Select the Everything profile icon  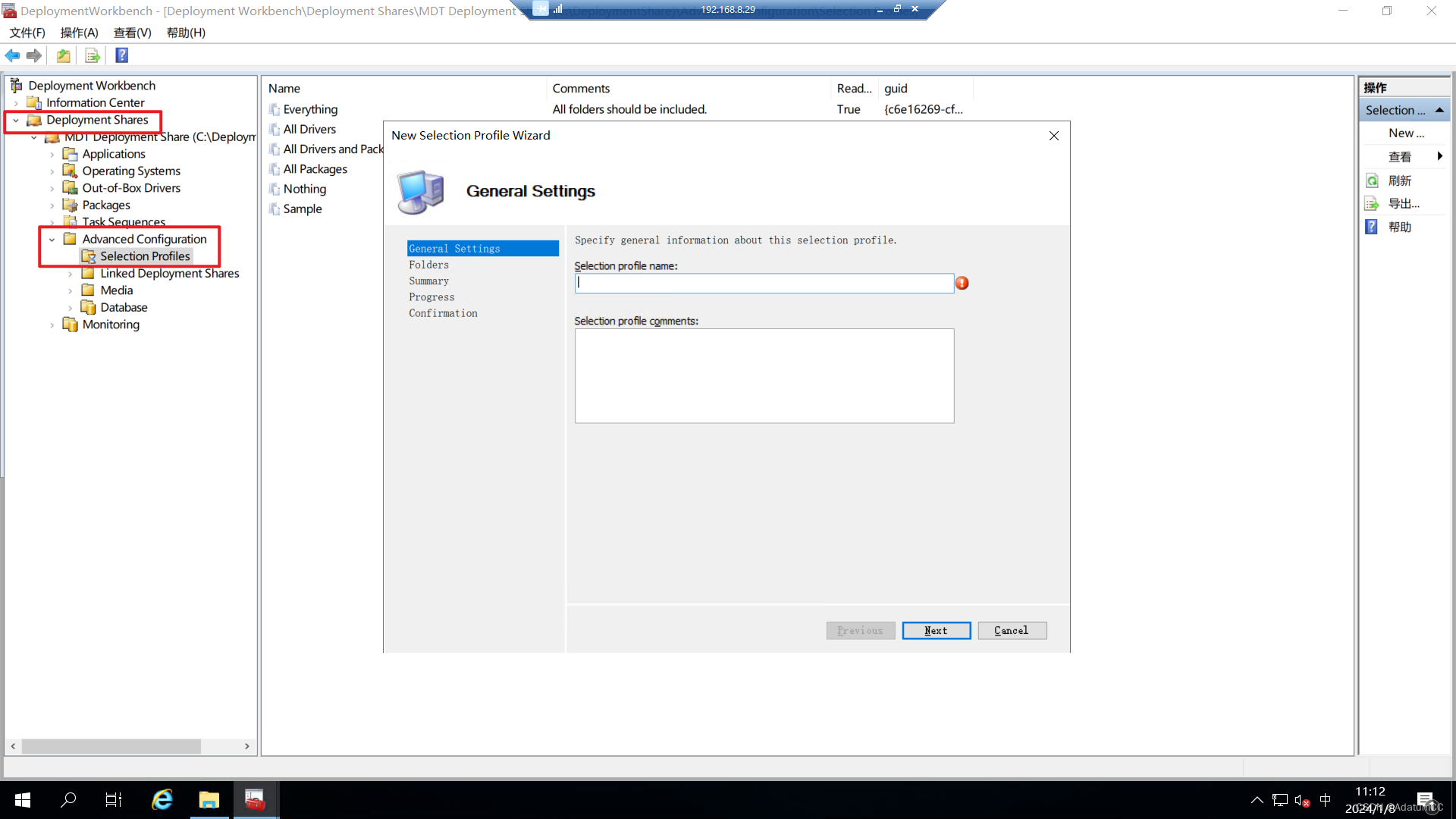pos(275,109)
